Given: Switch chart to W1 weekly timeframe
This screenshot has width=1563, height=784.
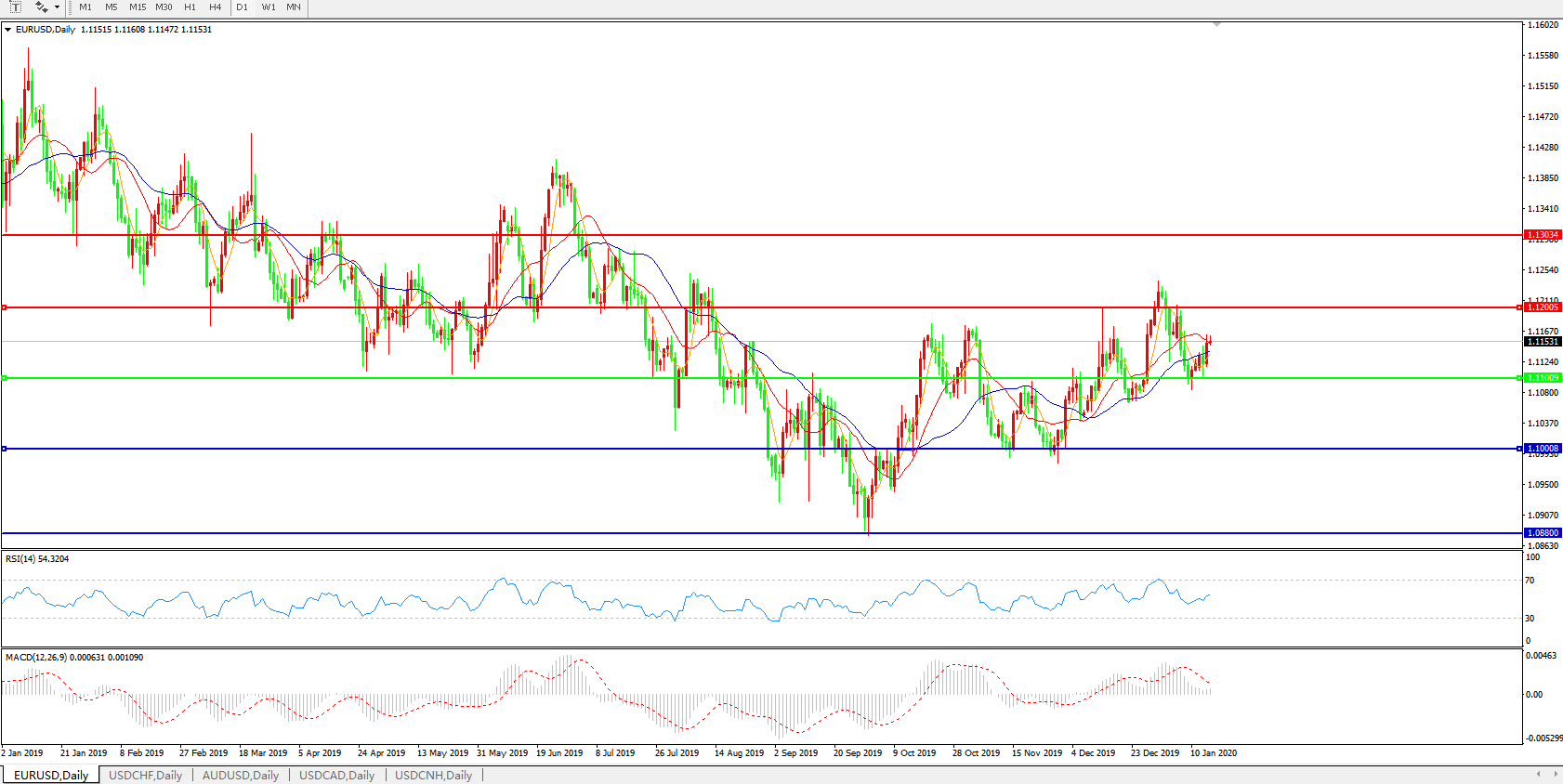Looking at the screenshot, I should (x=269, y=7).
